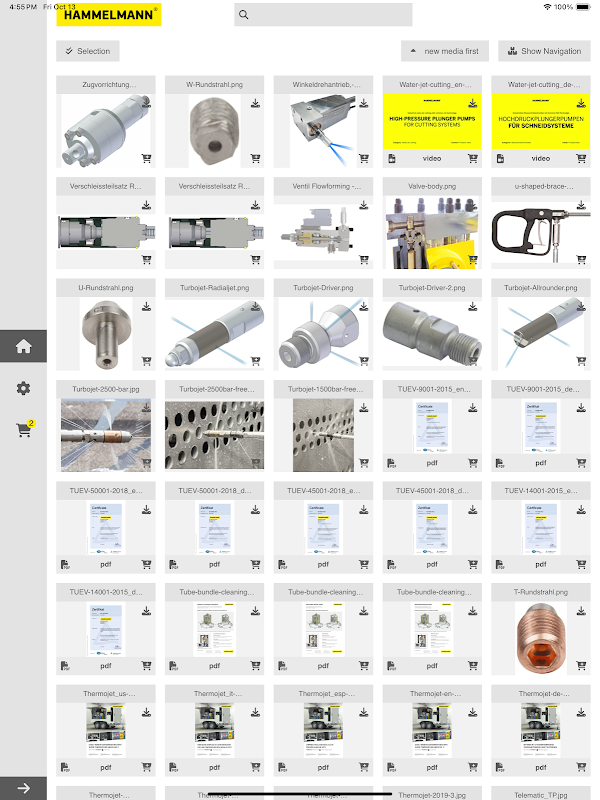The height and width of the screenshot is (800, 600).
Task: Add TUEV-9001-2015_de pdf to cart
Action: click(x=581, y=463)
